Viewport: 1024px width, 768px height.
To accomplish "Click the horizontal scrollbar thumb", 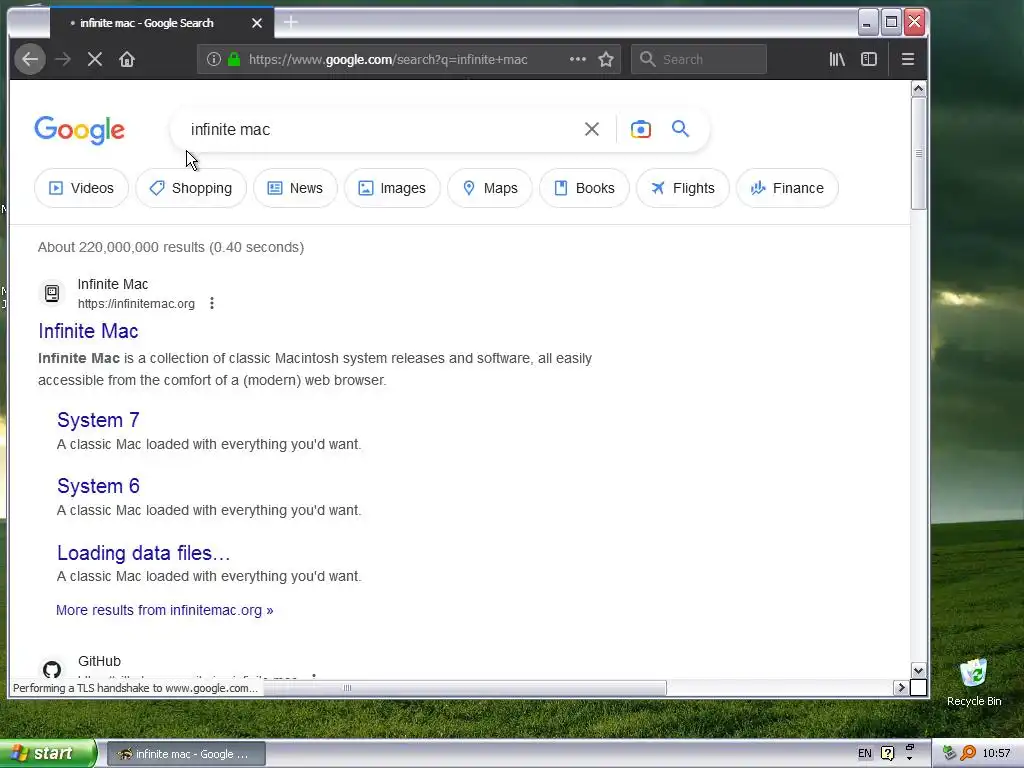I will (467, 688).
